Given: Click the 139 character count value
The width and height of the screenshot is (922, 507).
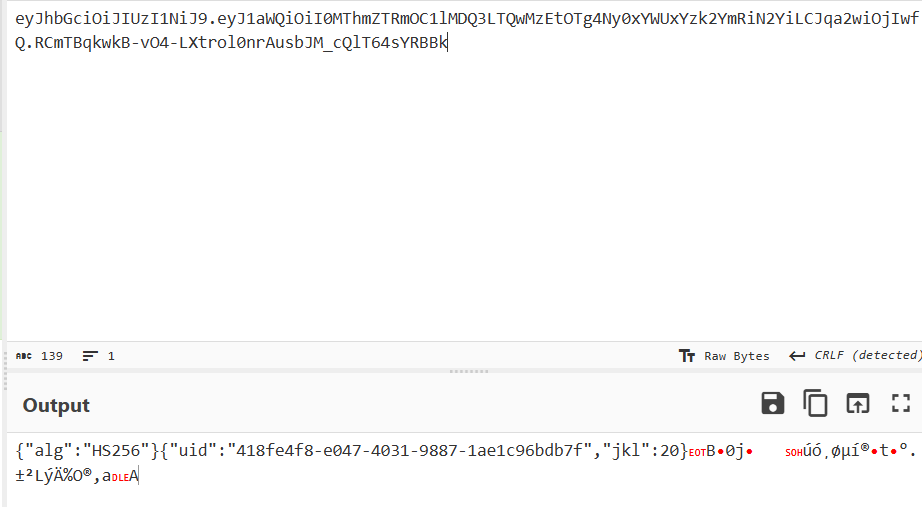Looking at the screenshot, I should pos(52,356).
